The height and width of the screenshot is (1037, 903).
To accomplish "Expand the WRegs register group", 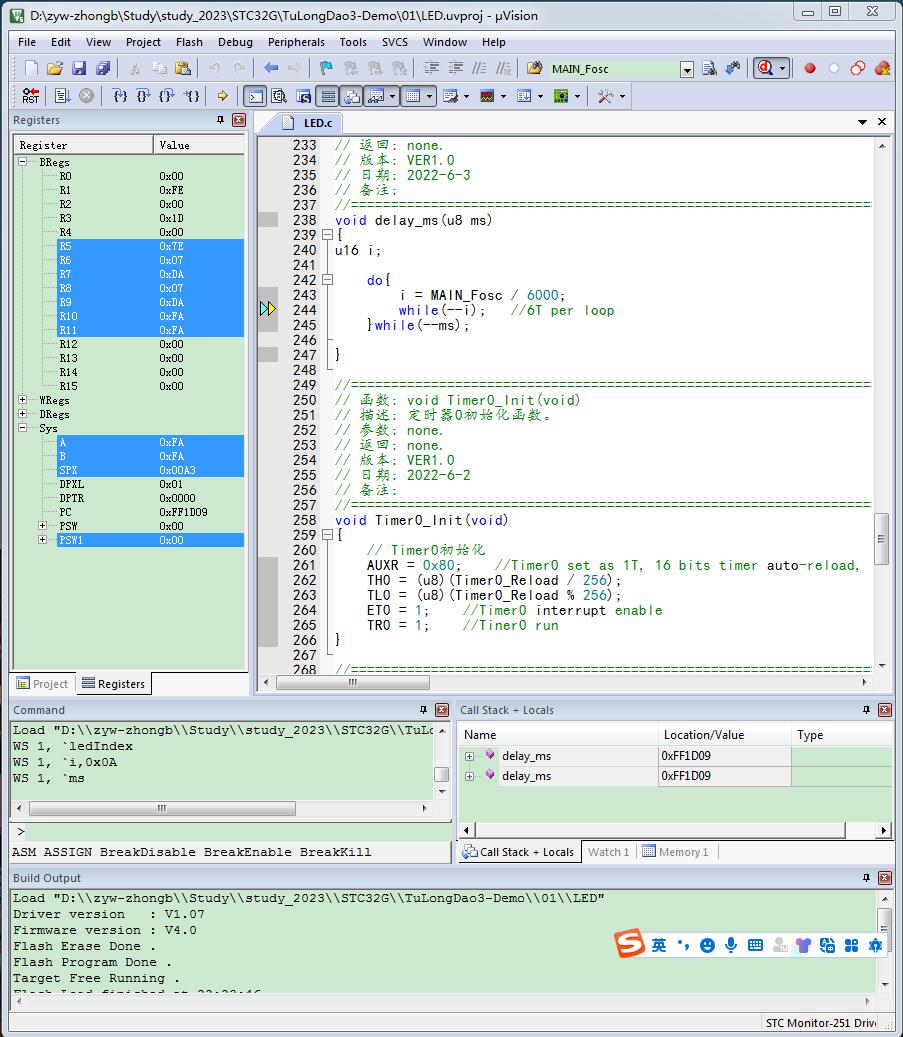I will [x=22, y=399].
